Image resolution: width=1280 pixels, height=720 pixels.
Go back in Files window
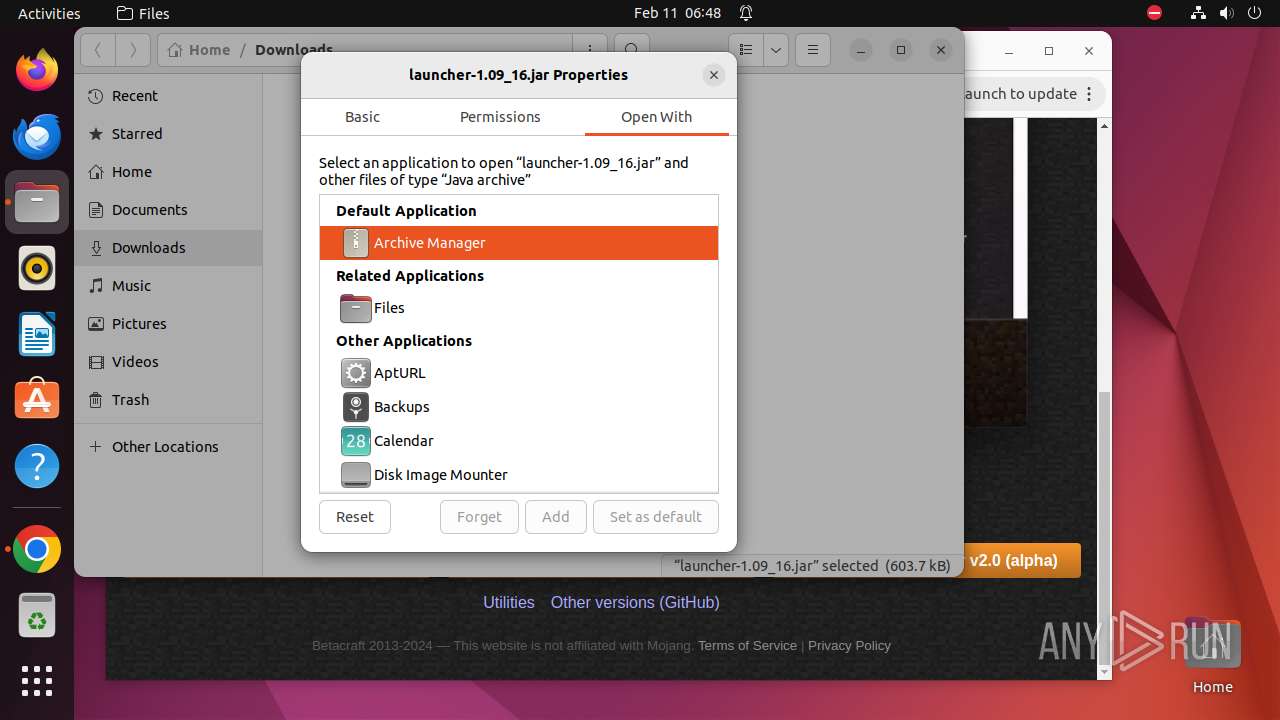point(98,50)
